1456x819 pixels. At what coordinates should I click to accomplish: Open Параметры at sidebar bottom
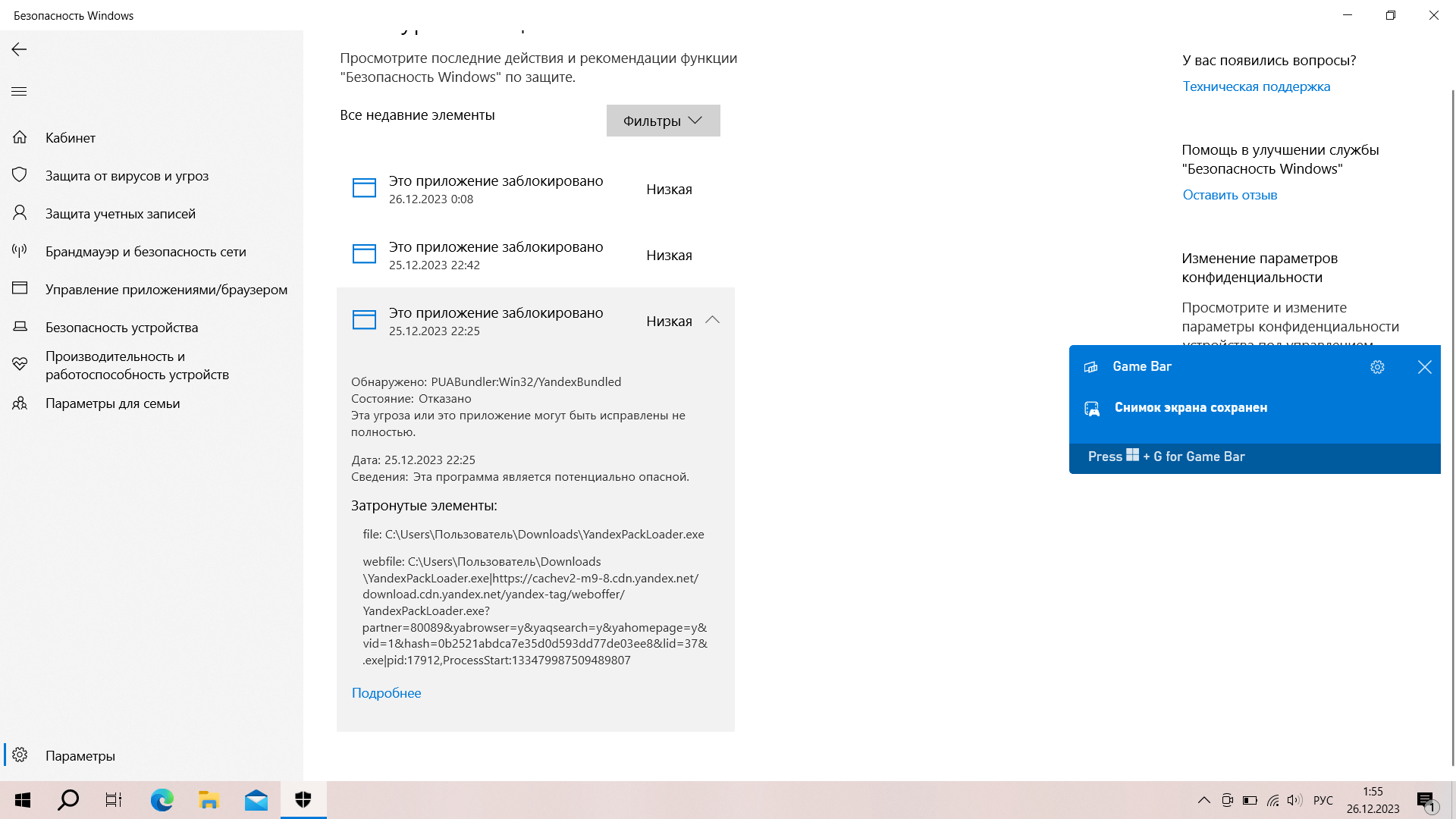pos(152,755)
